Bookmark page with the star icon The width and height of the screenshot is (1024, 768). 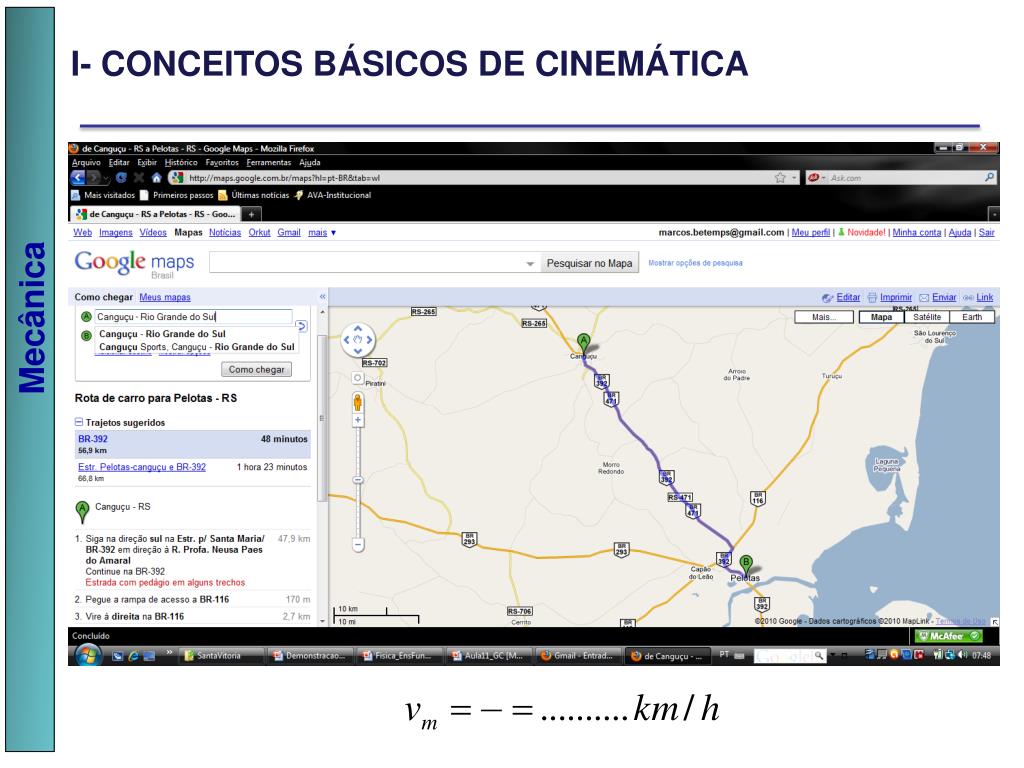point(780,178)
